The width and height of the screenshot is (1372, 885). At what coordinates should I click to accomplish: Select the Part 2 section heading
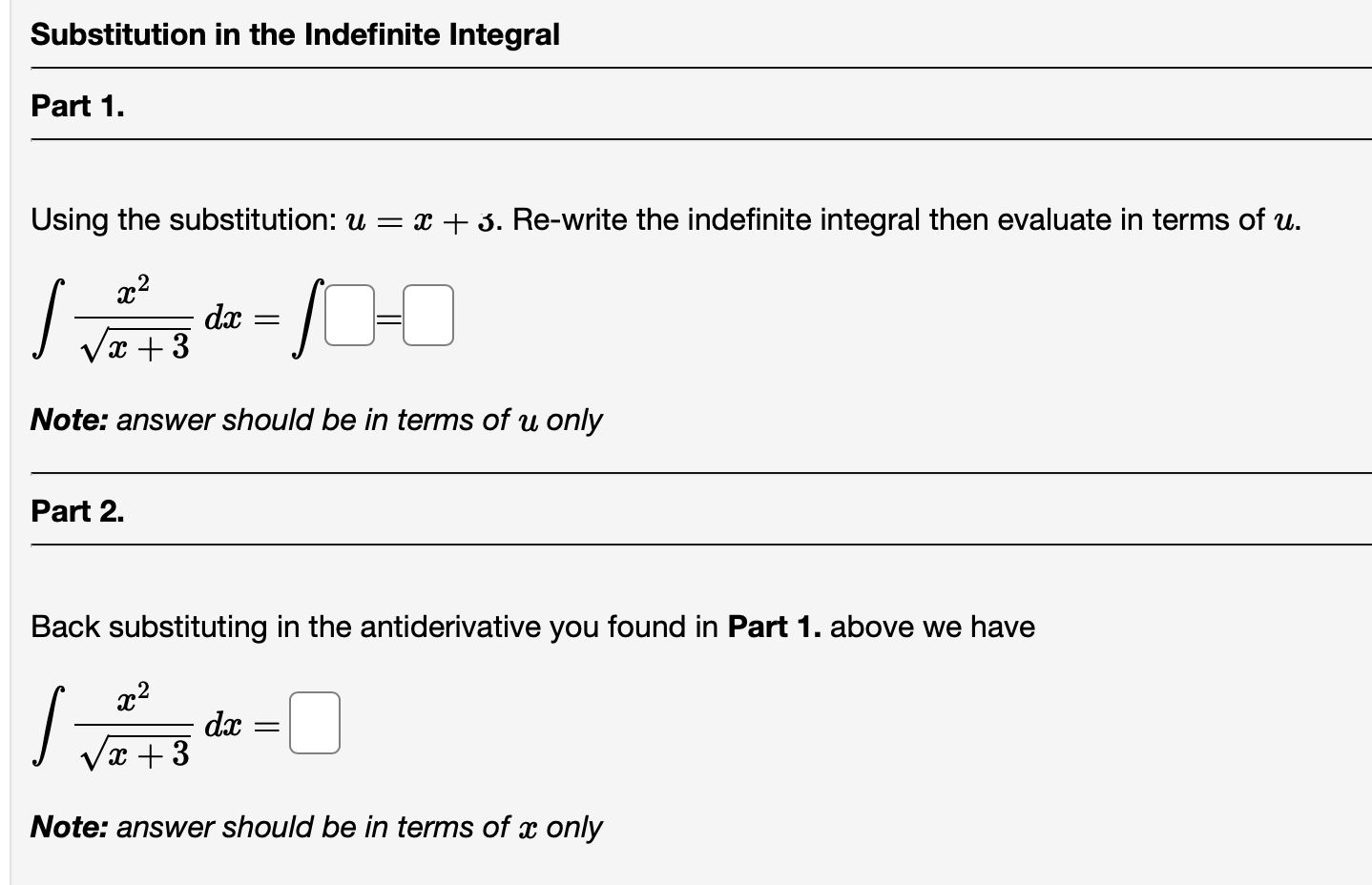75,511
